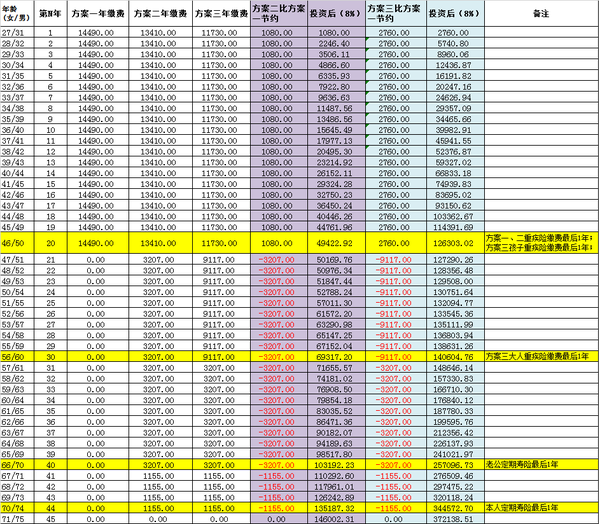Image resolution: width=600 pixels, height=524 pixels.
Task: Click the value 127290.26
Action: (x=455, y=260)
